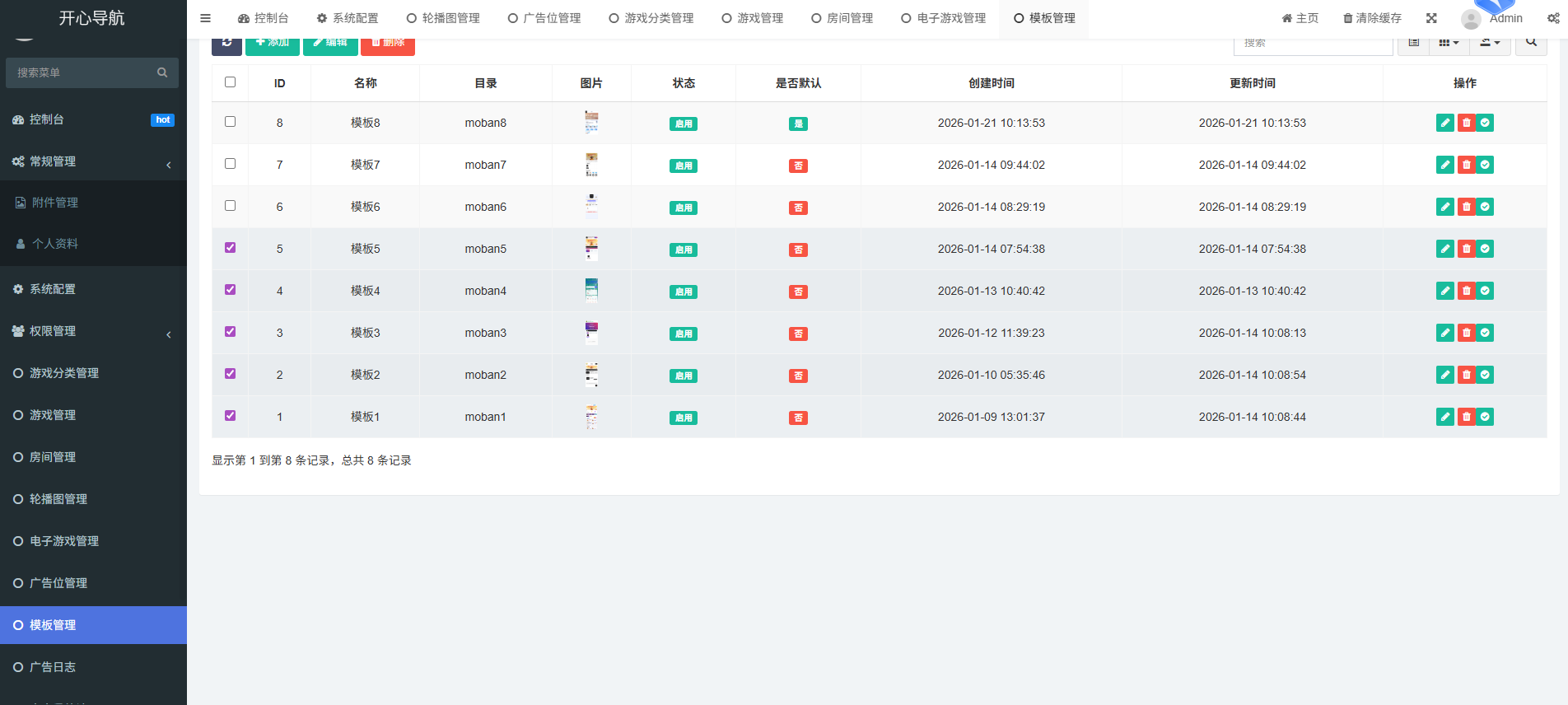1568x705 pixels.
Task: Uncheck the box for row ID 4
Action: coord(230,290)
